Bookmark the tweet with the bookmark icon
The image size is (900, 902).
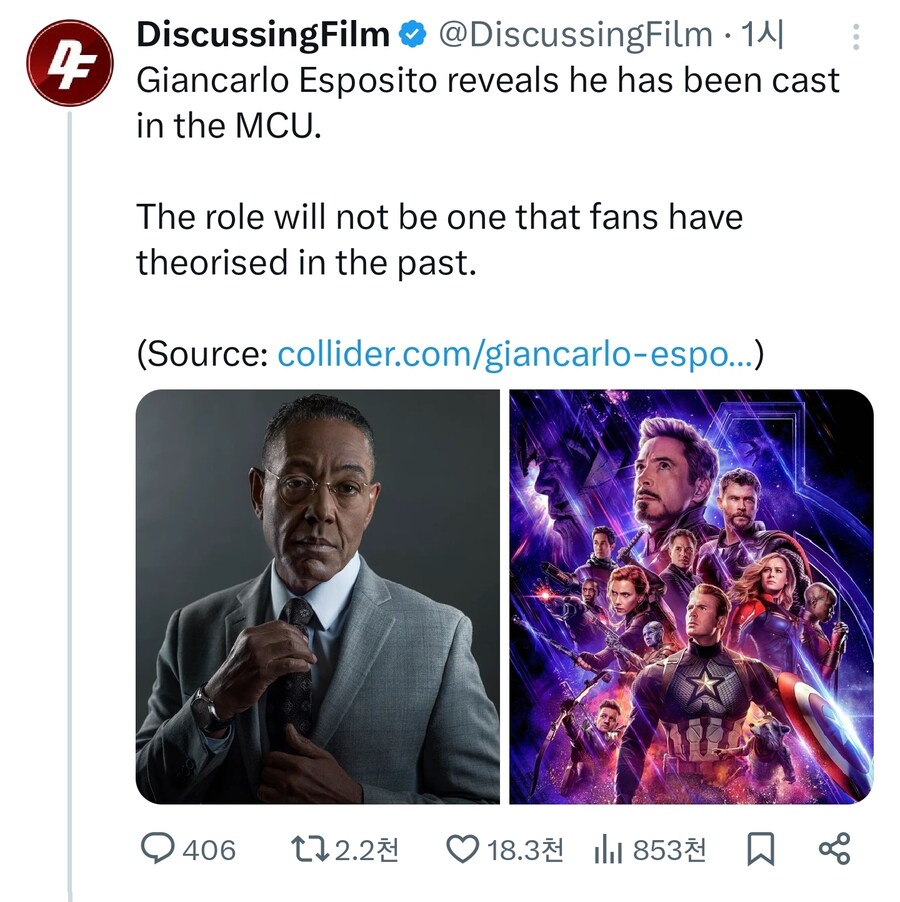(760, 849)
